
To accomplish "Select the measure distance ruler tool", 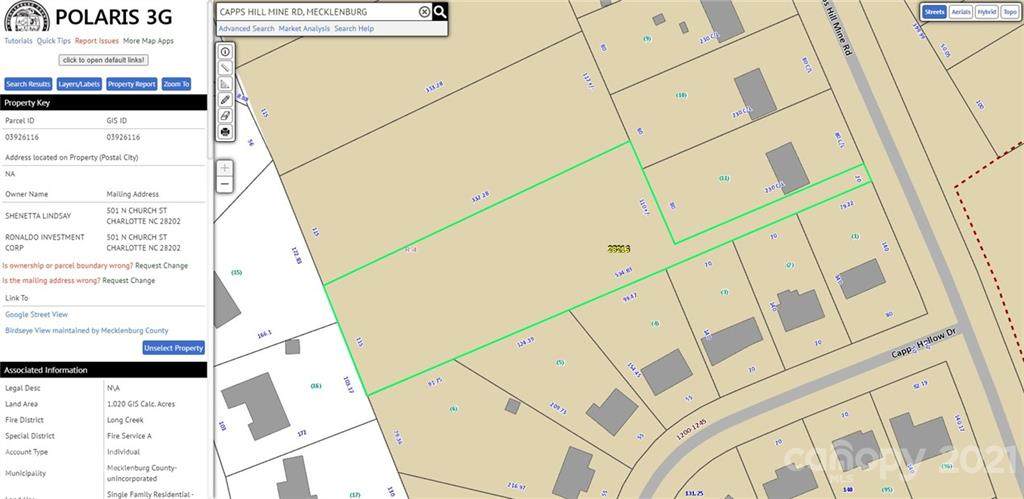I will tap(225, 67).
